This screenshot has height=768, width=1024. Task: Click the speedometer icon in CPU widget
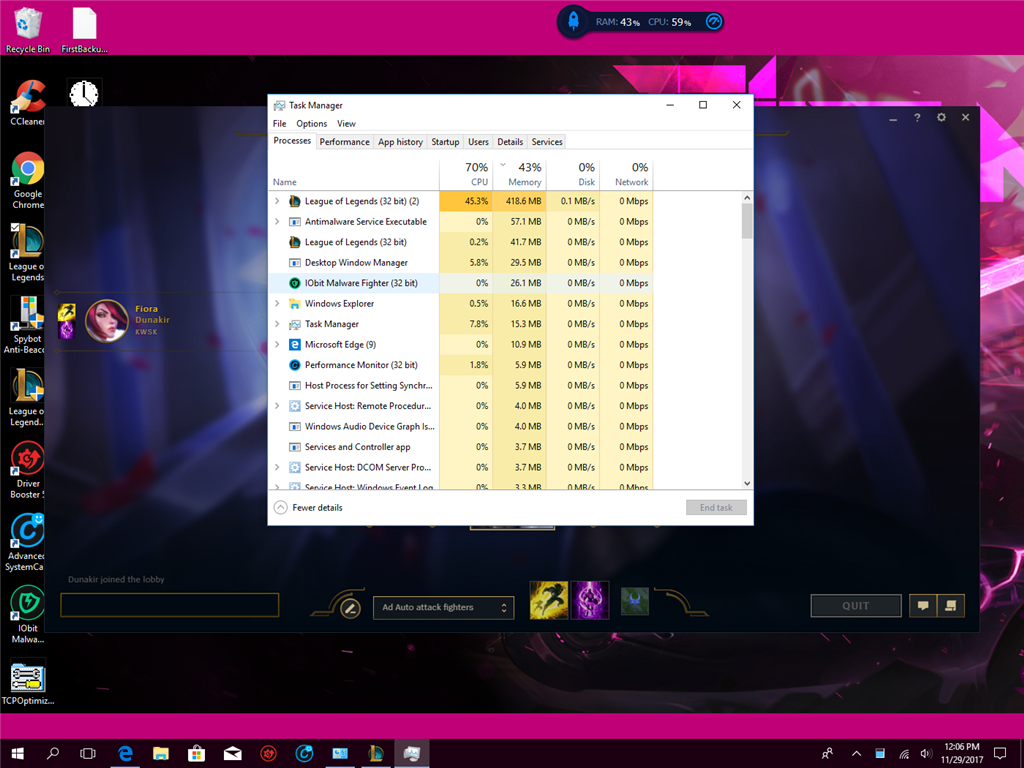pyautogui.click(x=714, y=22)
